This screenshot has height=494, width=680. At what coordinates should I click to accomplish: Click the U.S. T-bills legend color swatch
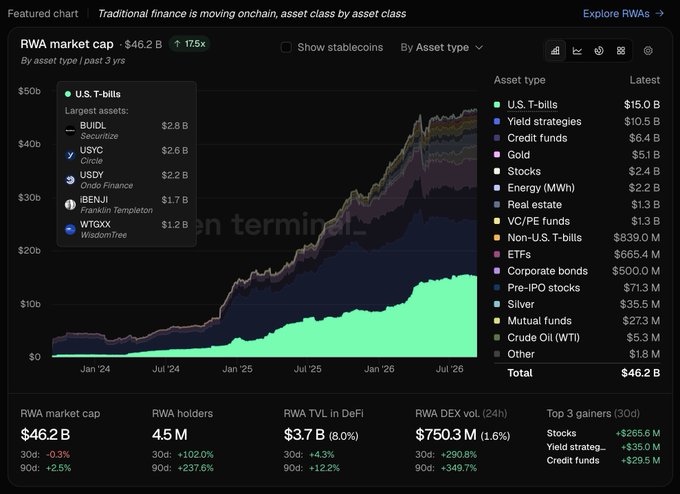click(497, 104)
